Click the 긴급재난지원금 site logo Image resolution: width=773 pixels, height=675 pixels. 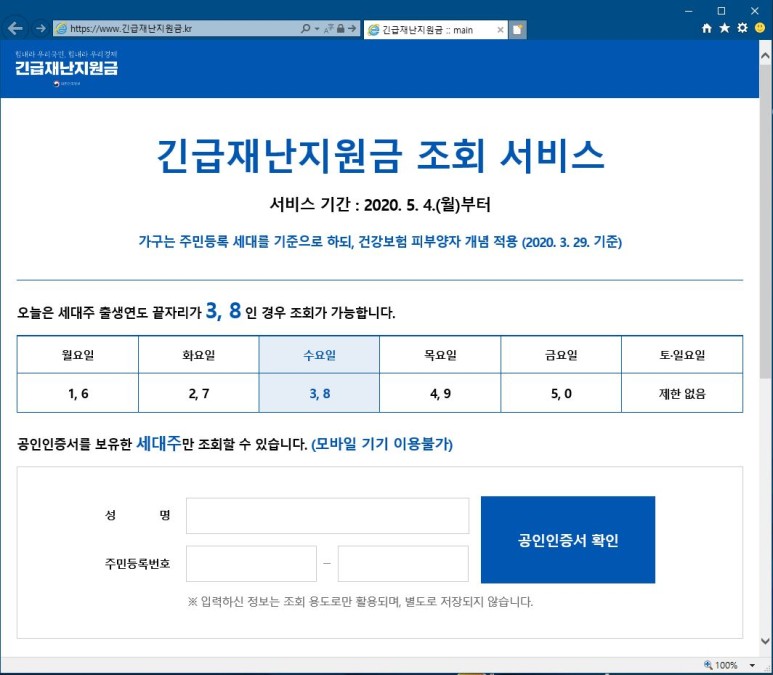click(66, 68)
